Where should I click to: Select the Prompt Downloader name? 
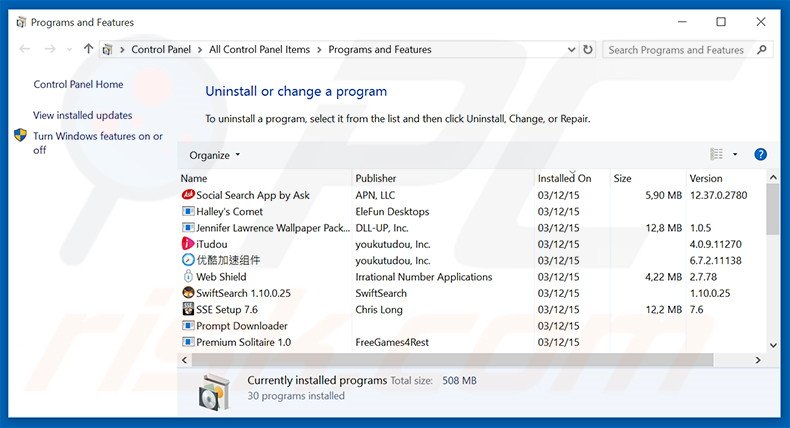(x=242, y=326)
